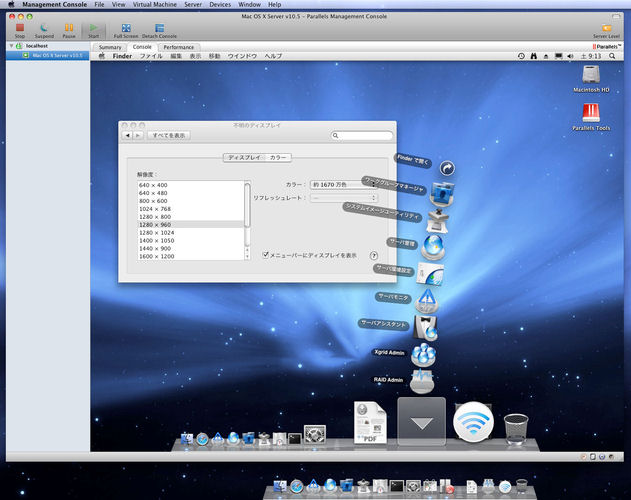Open the カラー color depth dropdown
Image resolution: width=631 pixels, height=500 pixels.
344,184
